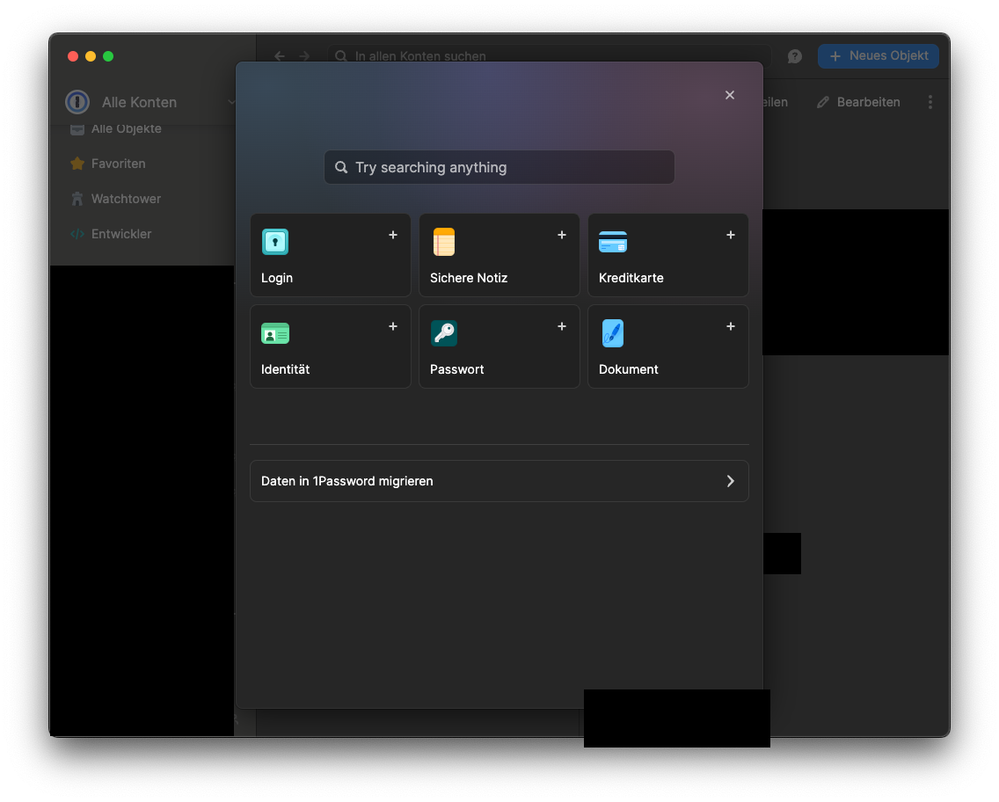999x802 pixels.
Task: Click the Favoriten star icon
Action: pyautogui.click(x=78, y=164)
